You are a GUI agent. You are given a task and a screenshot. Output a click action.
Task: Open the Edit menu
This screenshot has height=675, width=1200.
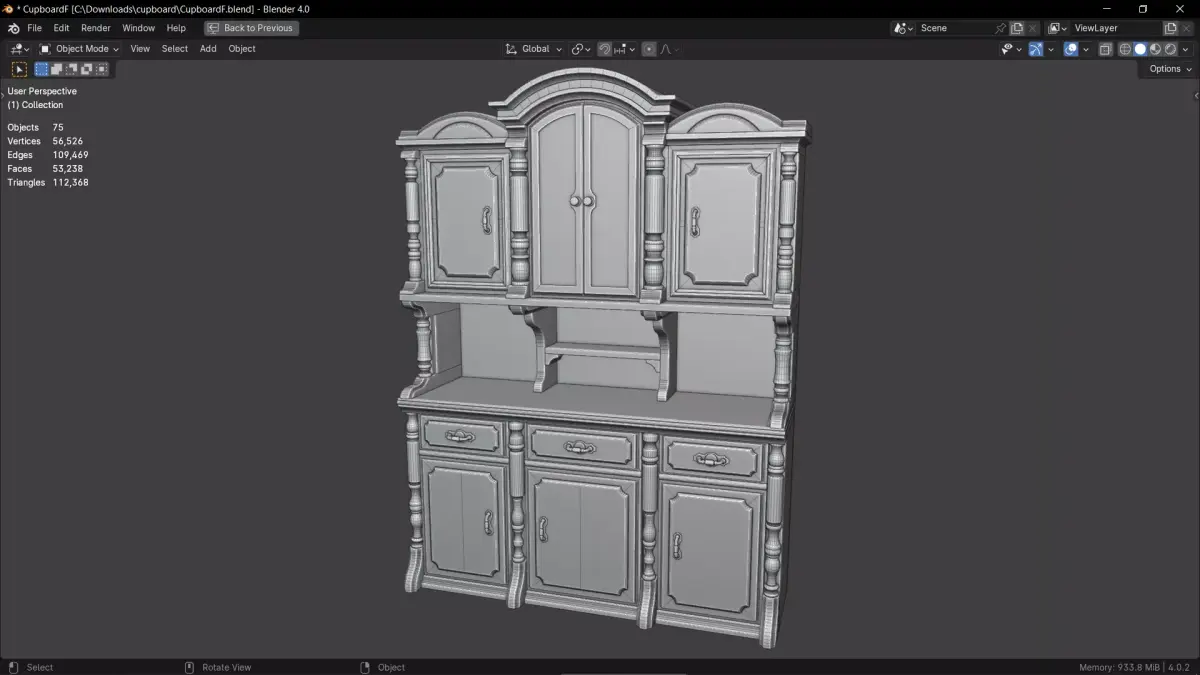click(x=62, y=28)
